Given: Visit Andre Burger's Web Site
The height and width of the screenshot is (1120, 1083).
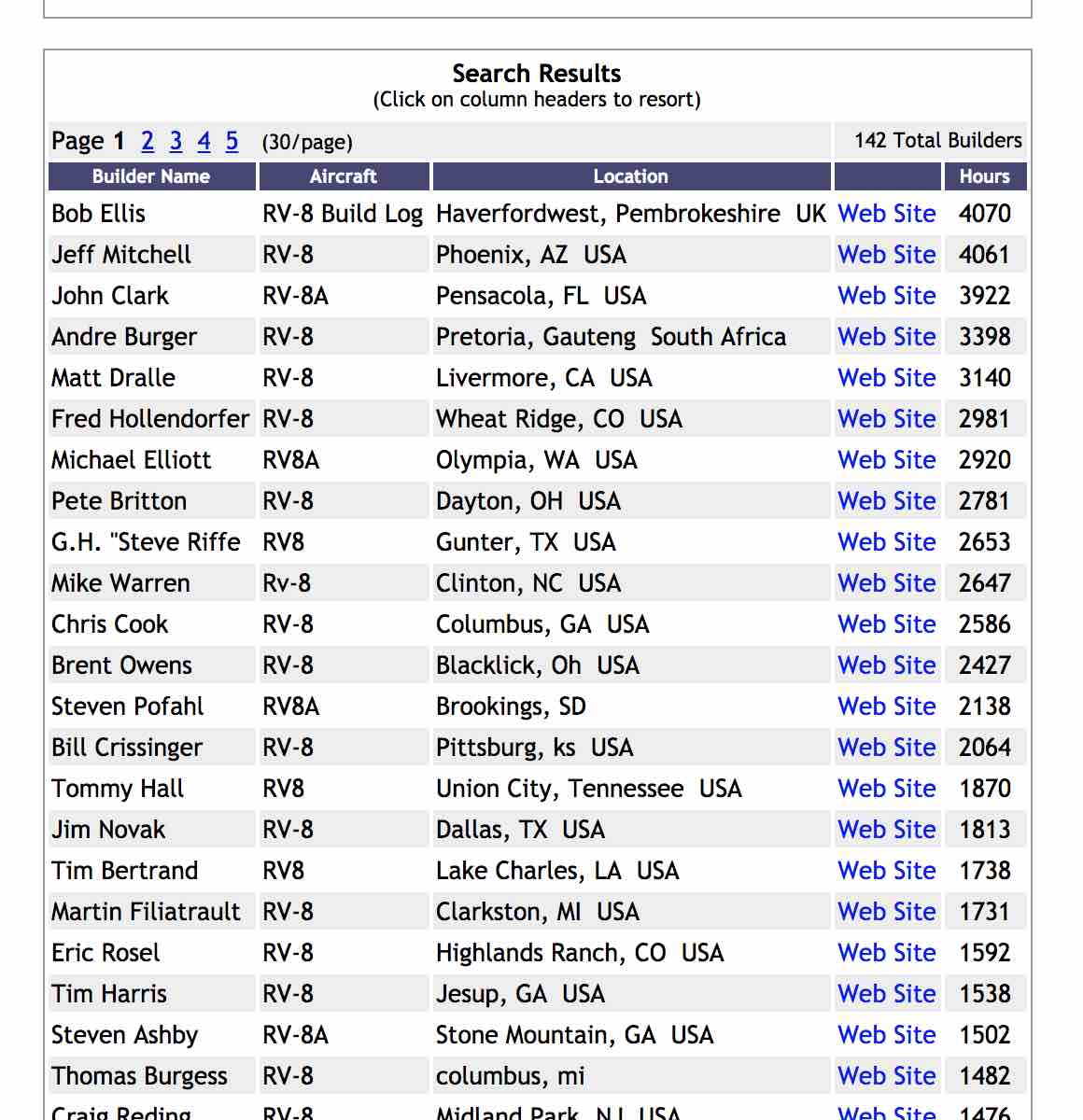Looking at the screenshot, I should [887, 337].
